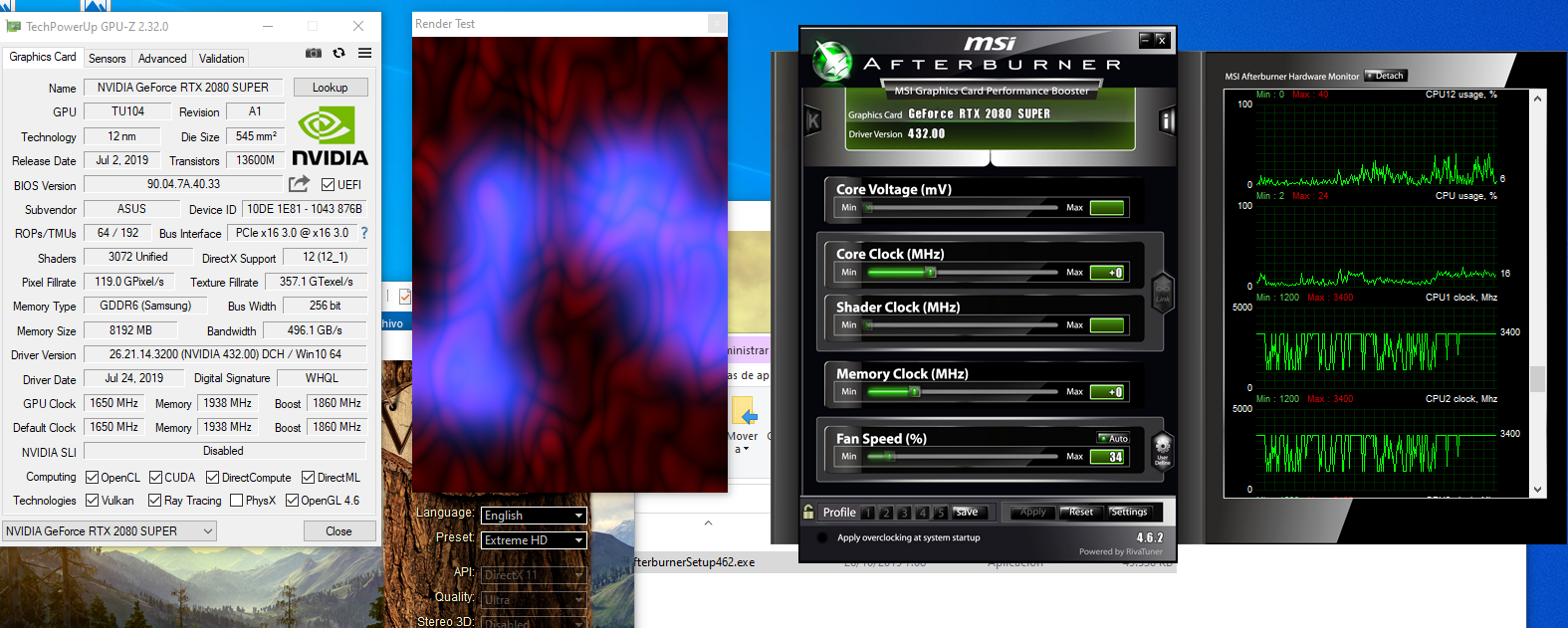Refresh GPU-Z readings with the refresh icon
Viewport: 1568px width, 628px height.
tap(339, 53)
